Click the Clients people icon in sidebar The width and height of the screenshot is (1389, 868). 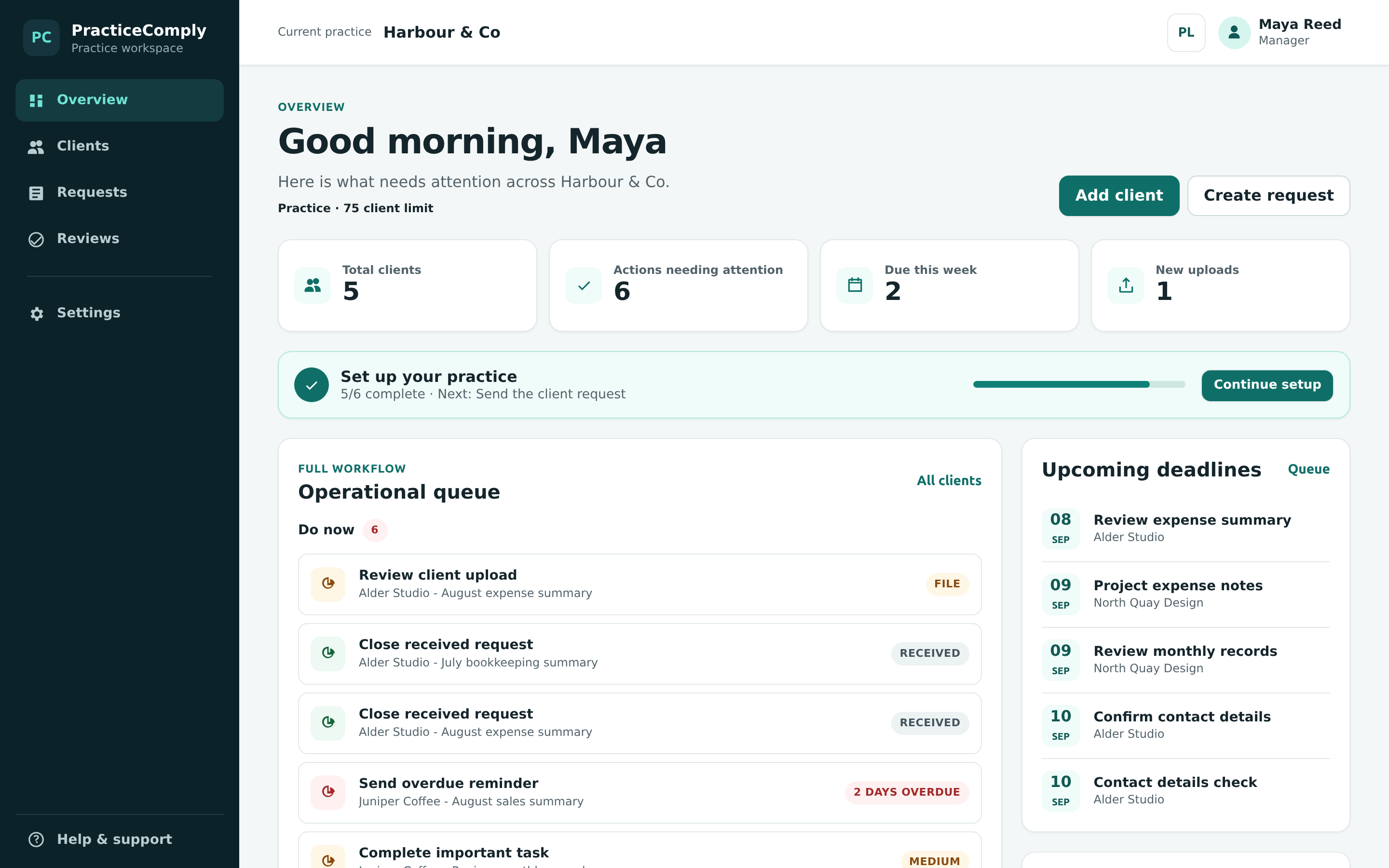coord(36,147)
